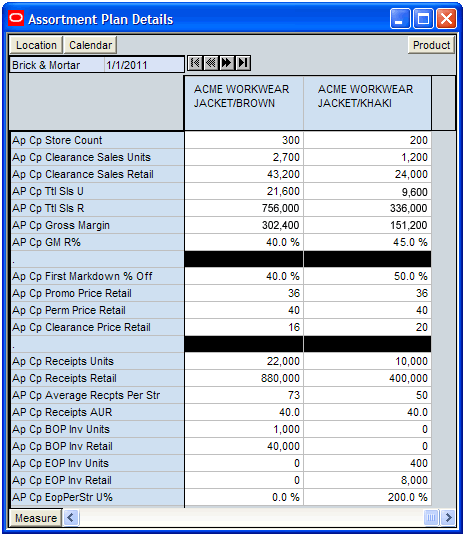Viewport: 464px width, 534px height.
Task: Select Ap Cp Promo Price Retail row label
Action: pyautogui.click(x=97, y=293)
